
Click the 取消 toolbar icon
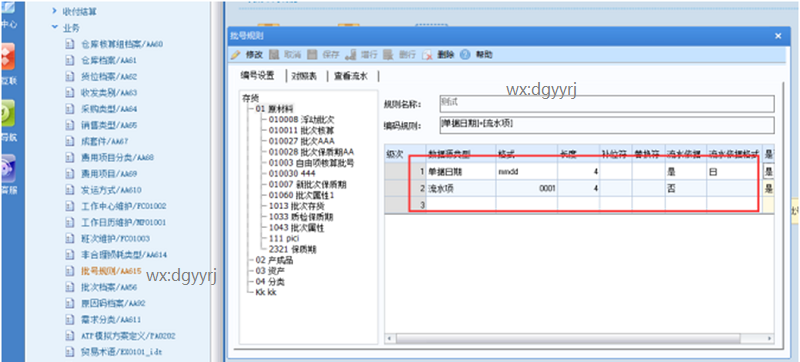pyautogui.click(x=273, y=55)
